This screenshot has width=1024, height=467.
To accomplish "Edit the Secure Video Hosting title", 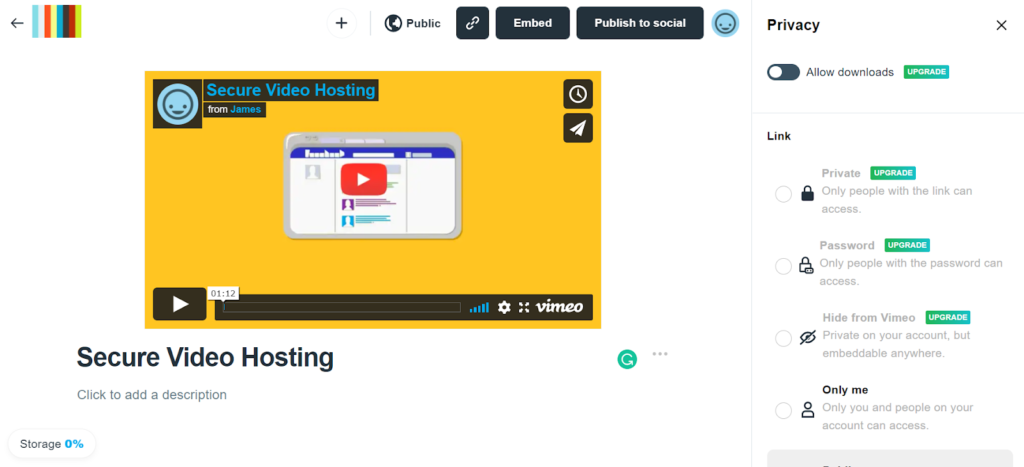I will coord(205,358).
